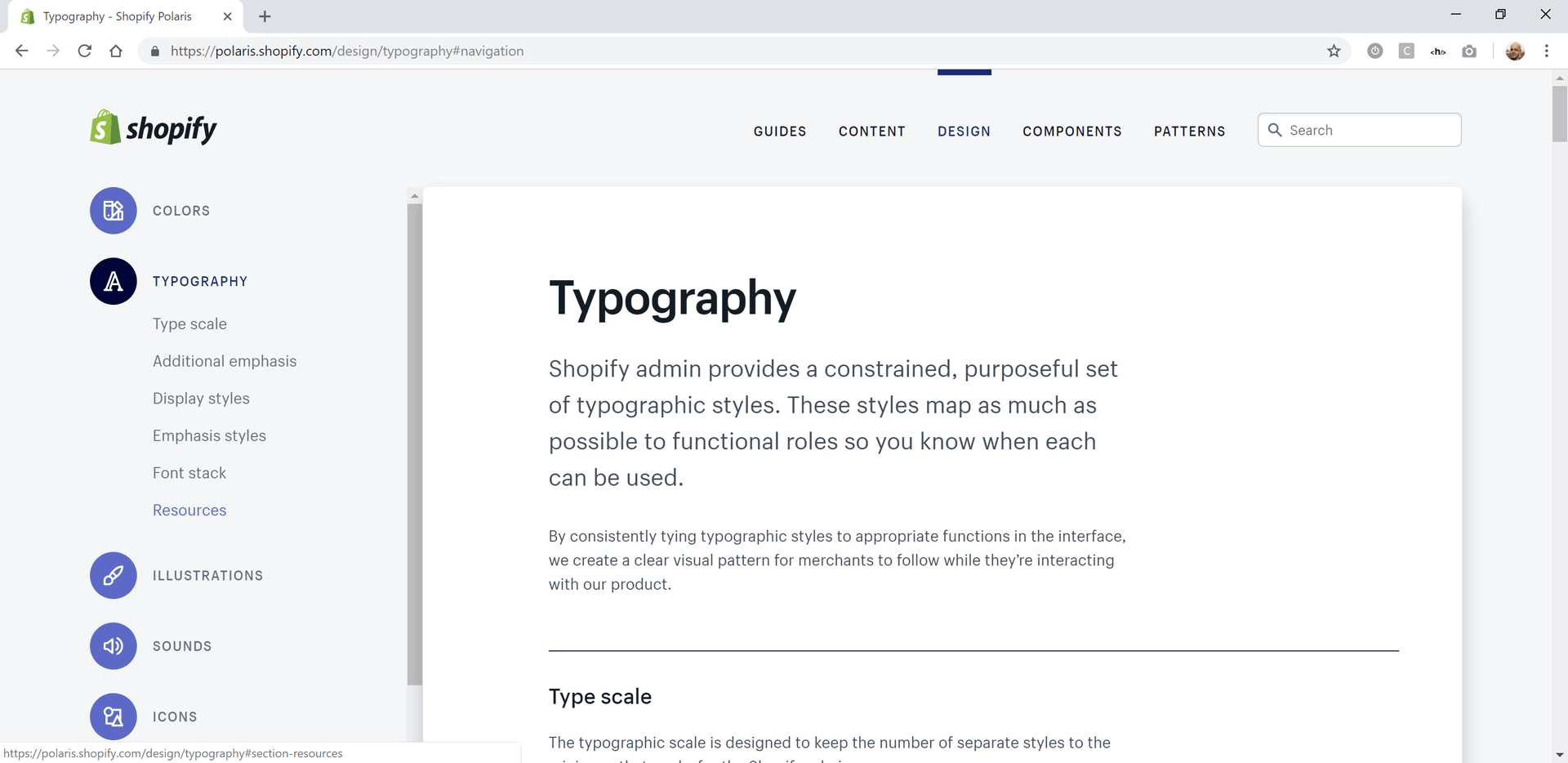This screenshot has width=1568, height=763.
Task: Open the Icons sidebar label
Action: click(x=175, y=716)
